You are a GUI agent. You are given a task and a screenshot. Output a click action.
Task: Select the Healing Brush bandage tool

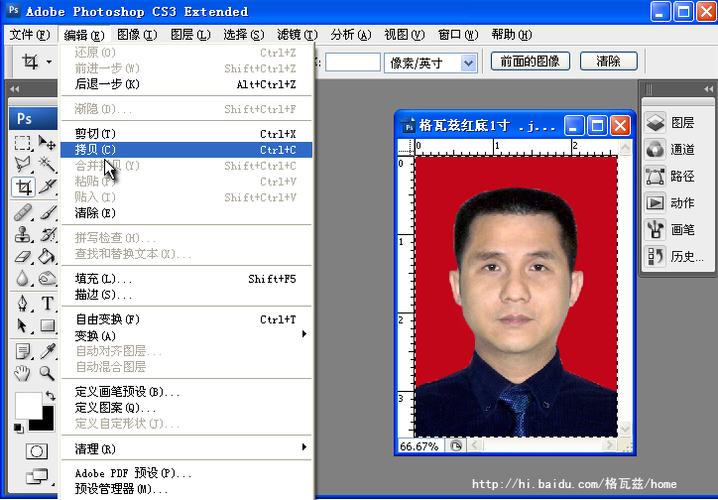pyautogui.click(x=22, y=212)
